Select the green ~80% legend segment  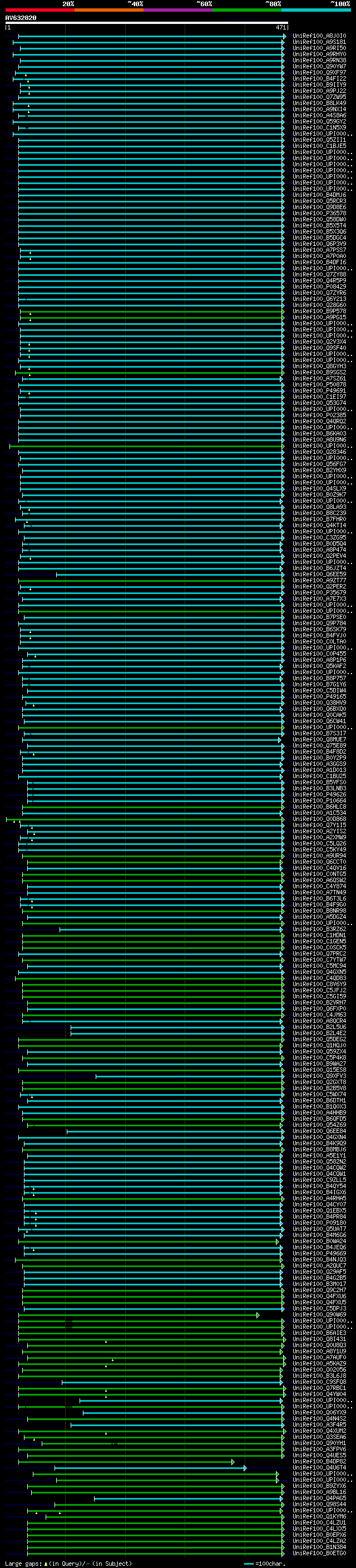click(x=247, y=10)
